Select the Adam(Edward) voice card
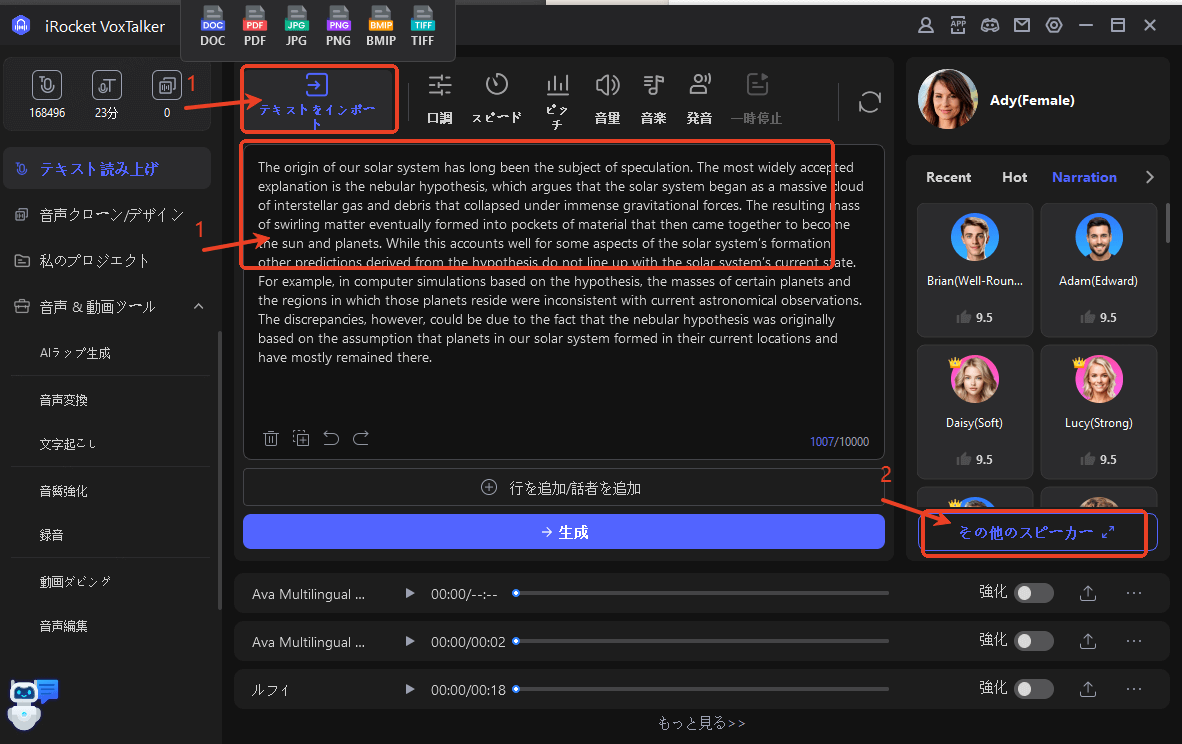The height and width of the screenshot is (744, 1182). click(1098, 270)
